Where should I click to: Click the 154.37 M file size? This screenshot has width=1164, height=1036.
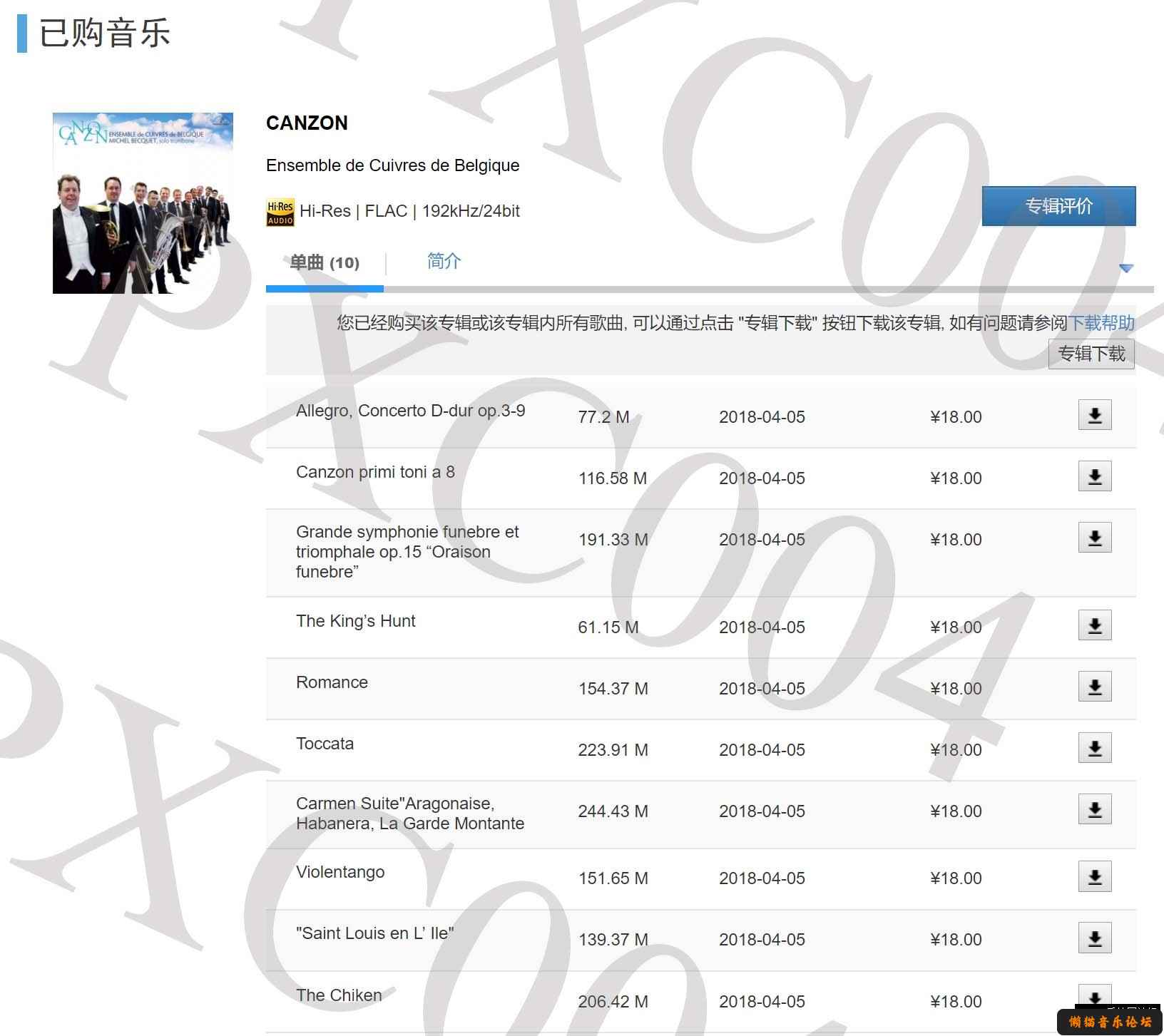[613, 689]
